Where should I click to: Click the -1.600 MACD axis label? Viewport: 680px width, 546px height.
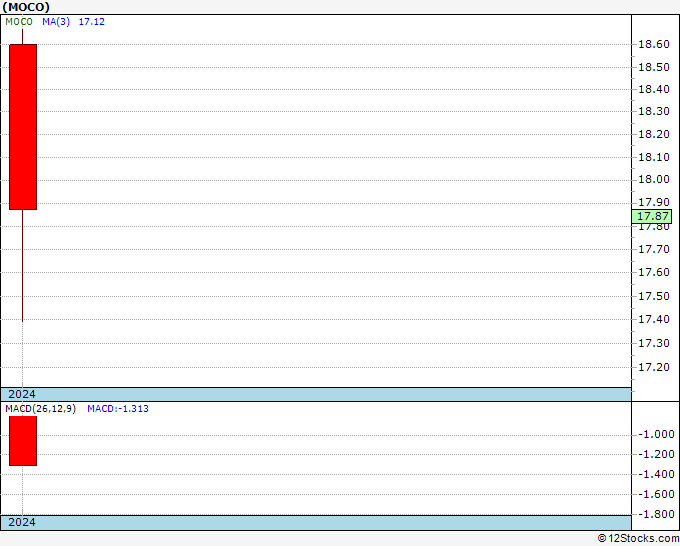point(656,494)
